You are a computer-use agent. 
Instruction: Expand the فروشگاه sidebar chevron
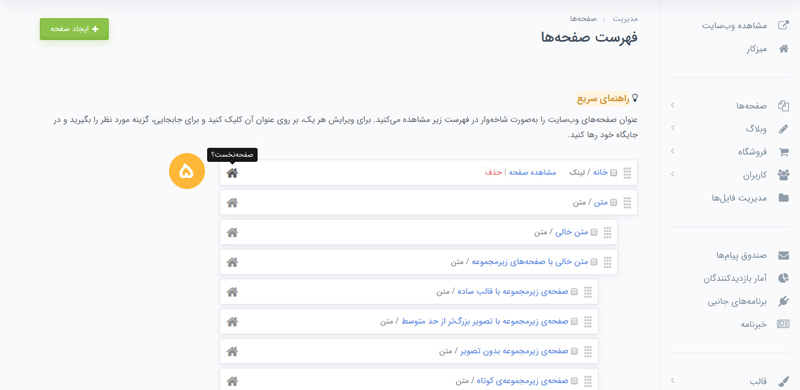click(672, 151)
